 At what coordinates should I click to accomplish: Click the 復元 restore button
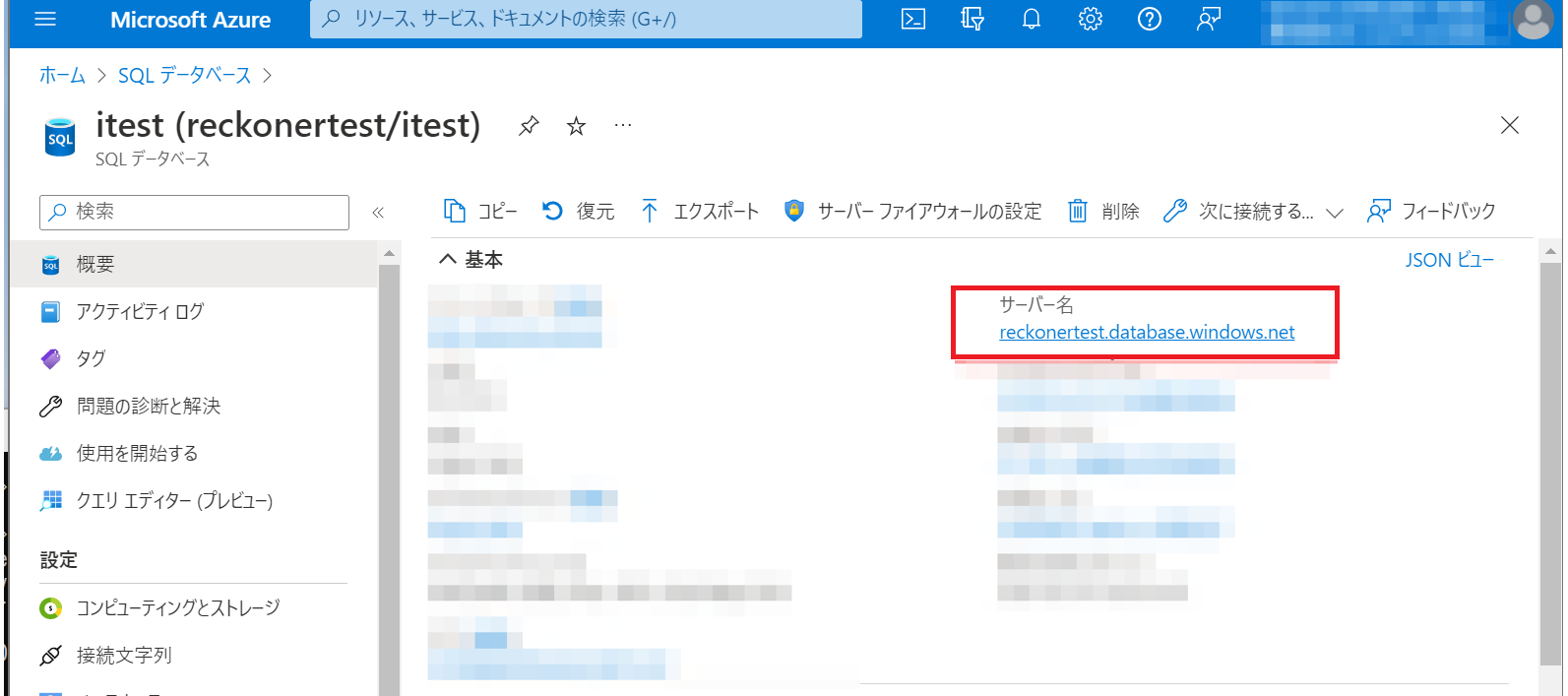click(x=578, y=211)
